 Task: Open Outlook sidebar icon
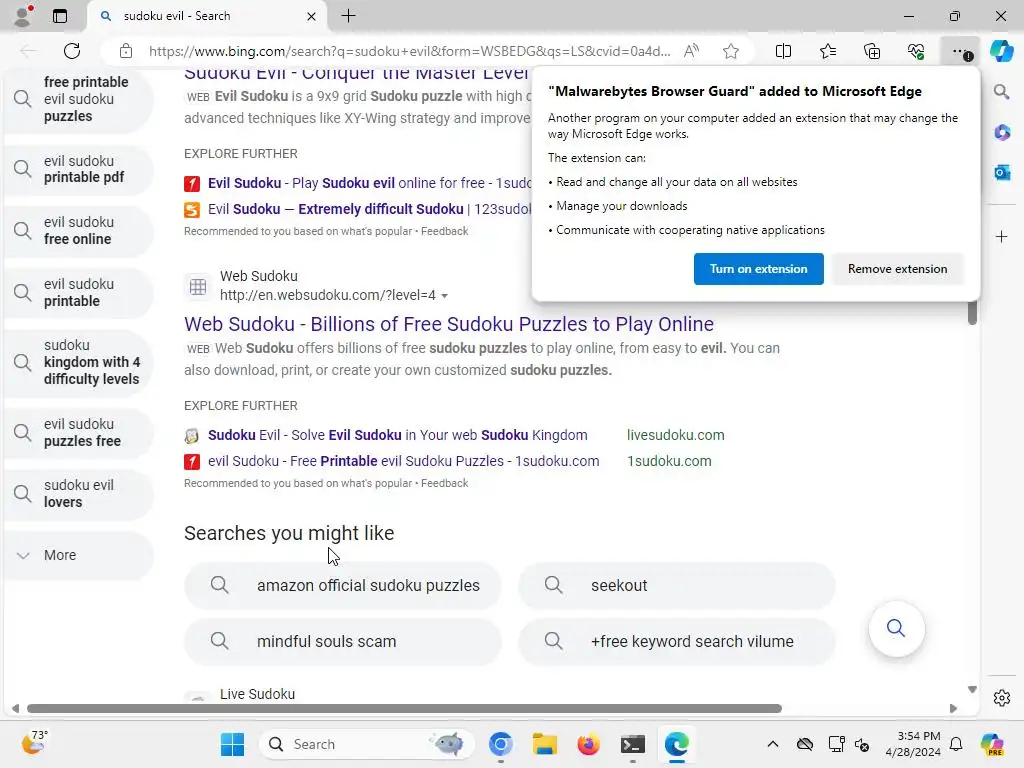coord(1002,173)
